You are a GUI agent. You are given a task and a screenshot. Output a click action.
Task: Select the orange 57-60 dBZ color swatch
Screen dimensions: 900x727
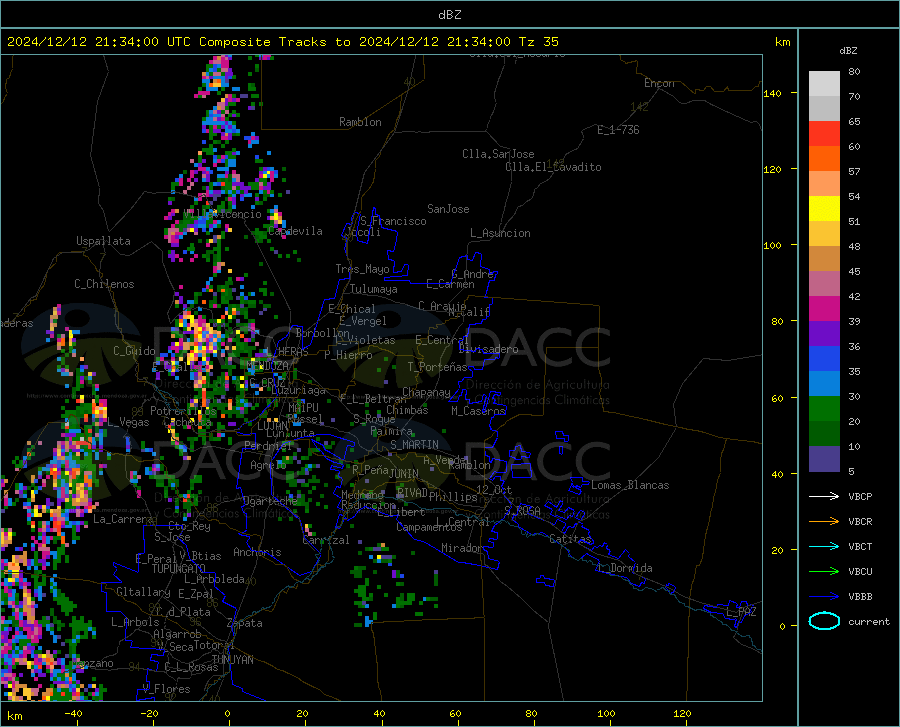point(824,159)
